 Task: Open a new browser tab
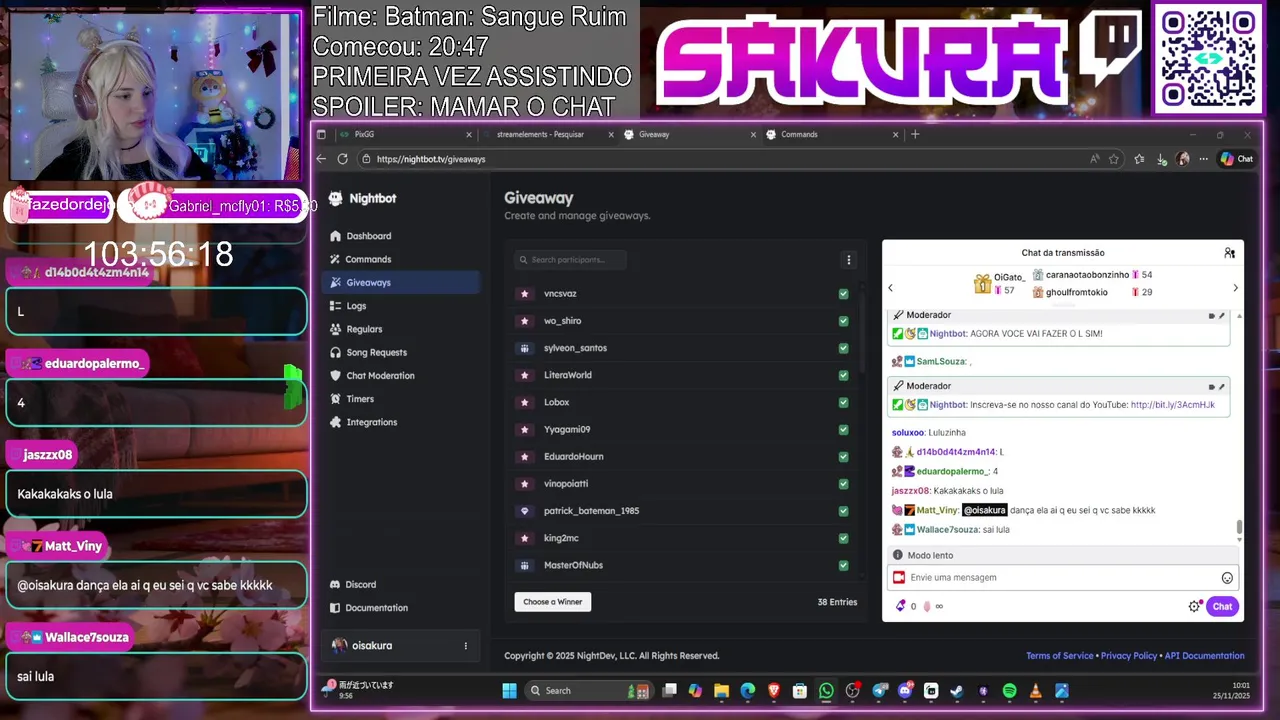click(x=915, y=134)
